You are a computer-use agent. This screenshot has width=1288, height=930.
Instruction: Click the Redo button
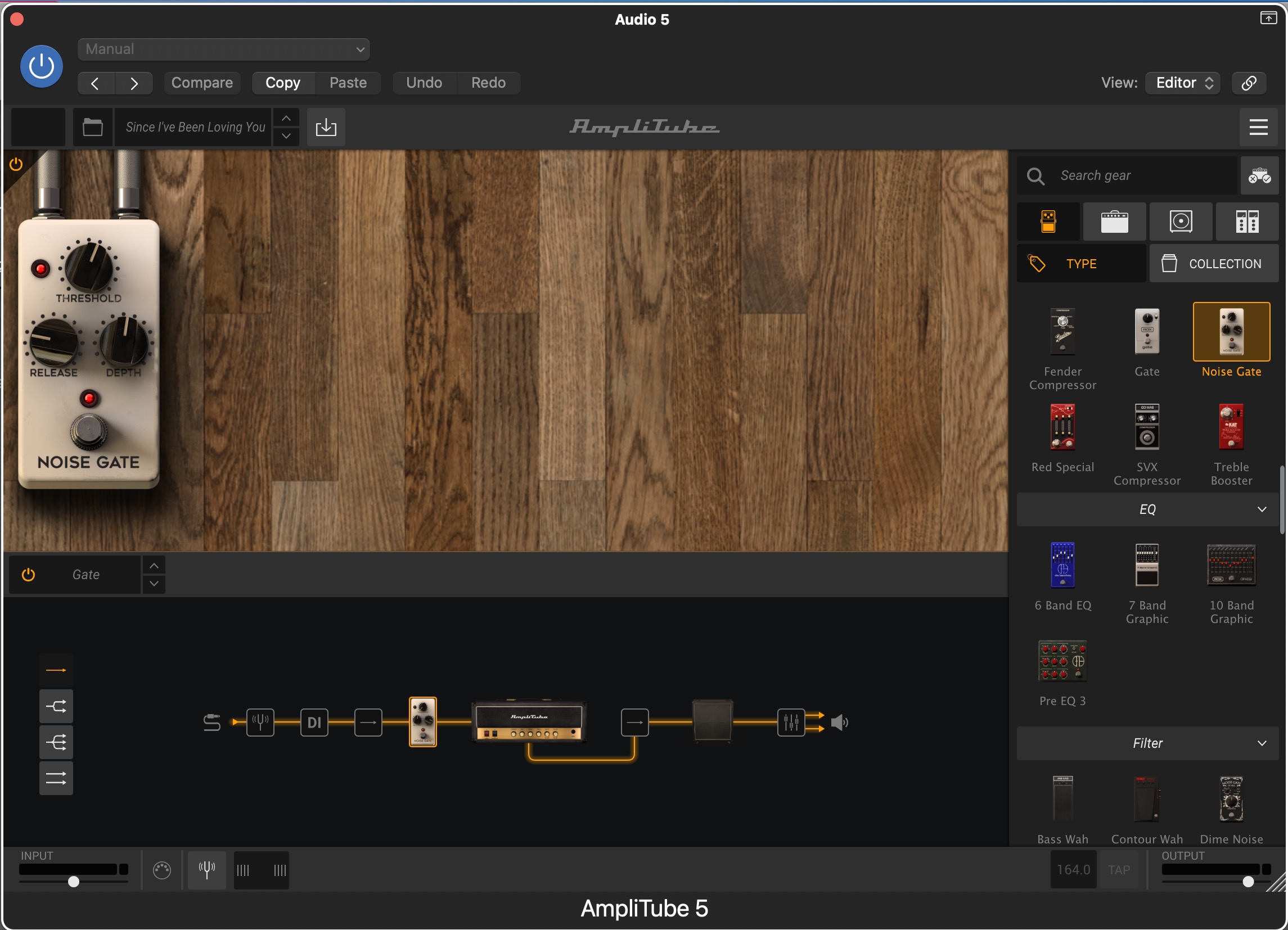point(488,83)
